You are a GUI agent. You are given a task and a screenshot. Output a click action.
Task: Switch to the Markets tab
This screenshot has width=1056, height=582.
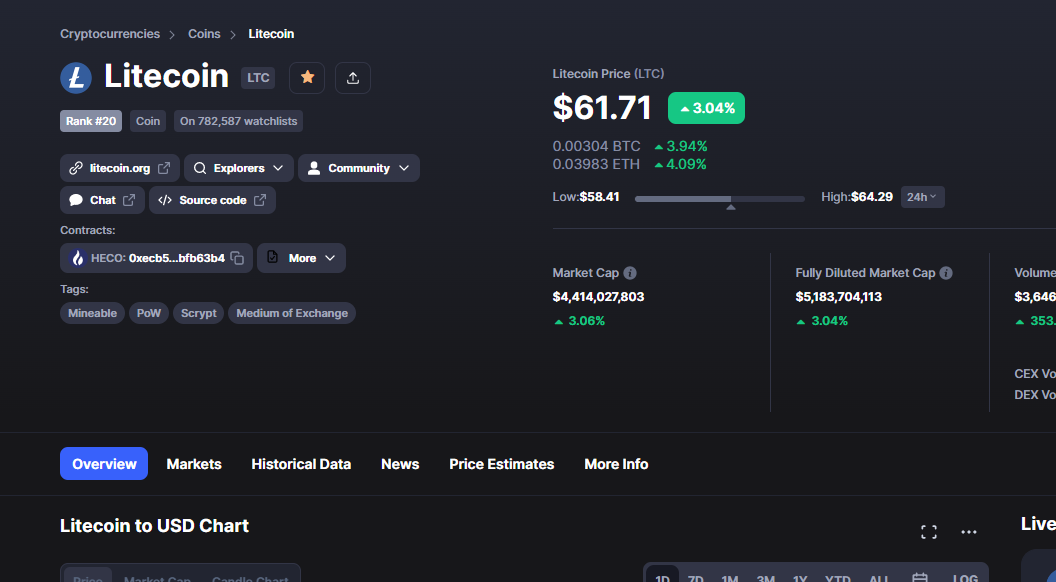[194, 464]
